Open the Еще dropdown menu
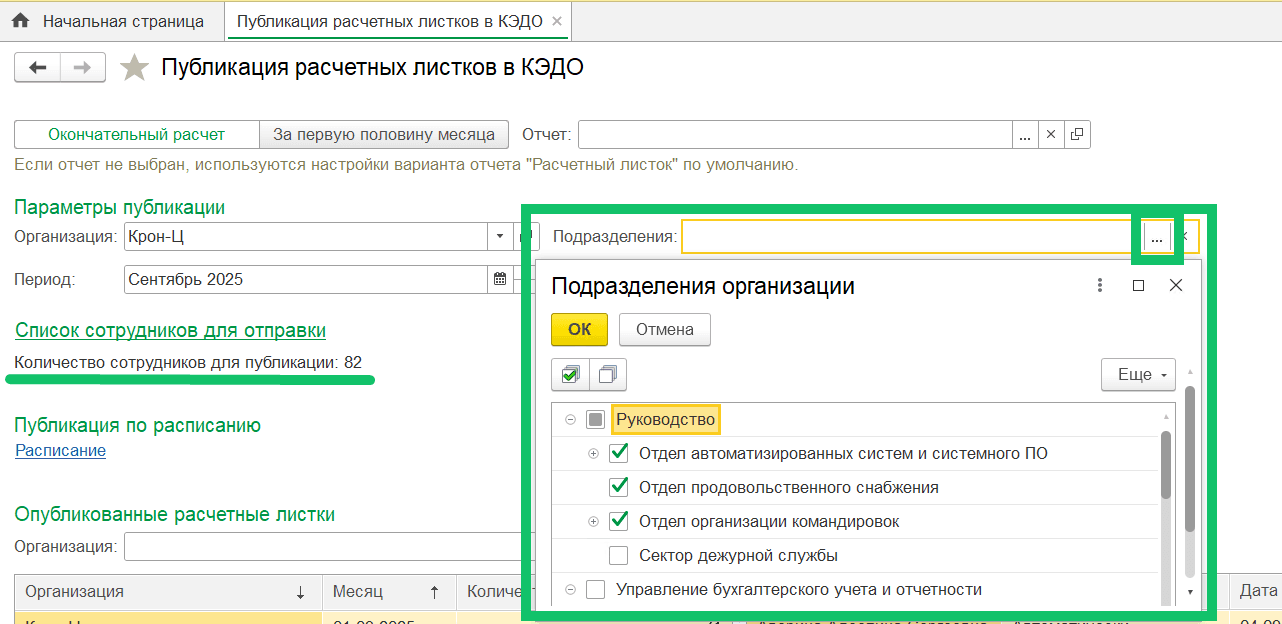Viewport: 1282px width, 624px height. (1138, 375)
